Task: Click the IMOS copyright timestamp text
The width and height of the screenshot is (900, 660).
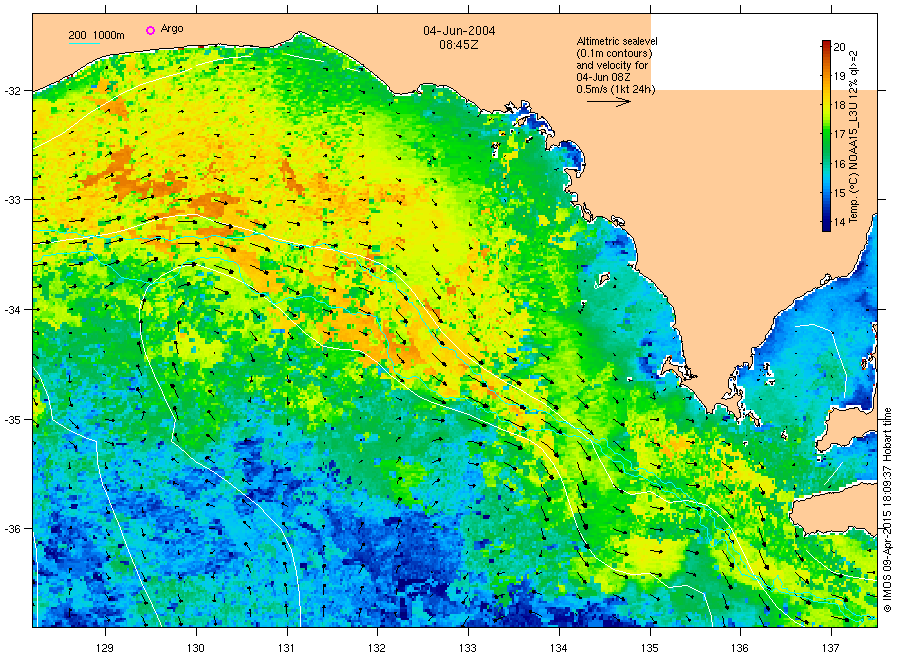Action: 887,510
